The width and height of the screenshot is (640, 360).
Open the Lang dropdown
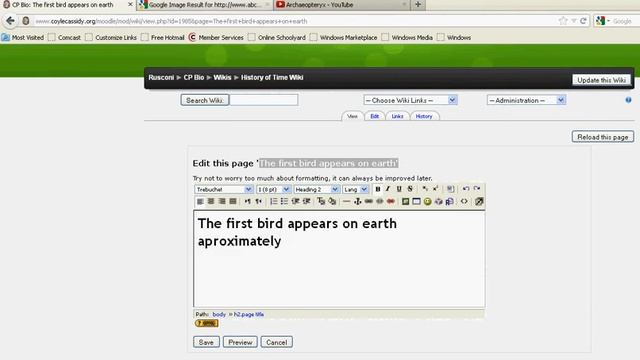[356, 189]
